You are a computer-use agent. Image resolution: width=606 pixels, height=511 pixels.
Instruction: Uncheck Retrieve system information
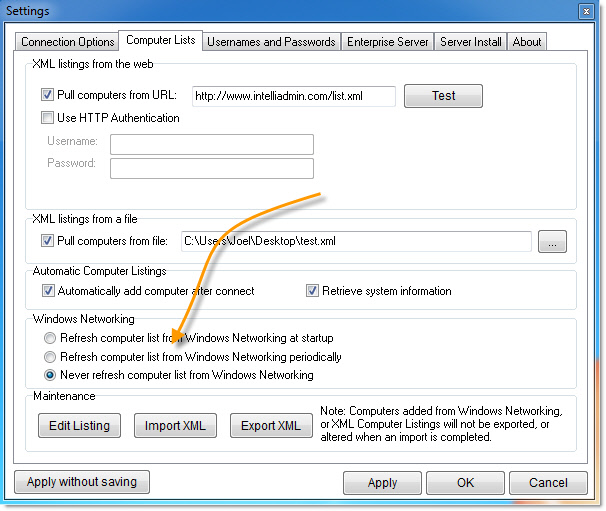(x=312, y=291)
